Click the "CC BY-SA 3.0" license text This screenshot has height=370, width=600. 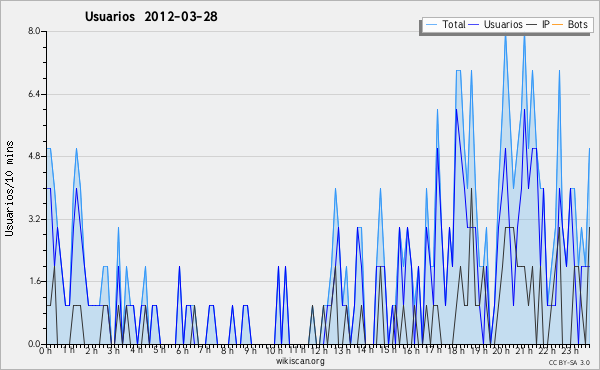(569, 363)
